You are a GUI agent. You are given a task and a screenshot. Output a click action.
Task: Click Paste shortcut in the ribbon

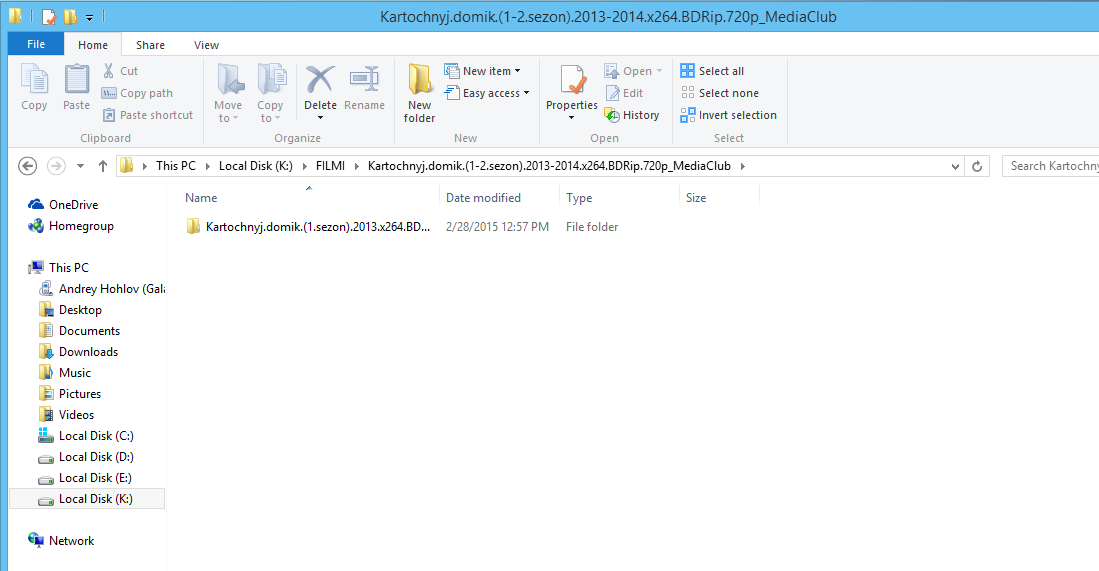(148, 115)
